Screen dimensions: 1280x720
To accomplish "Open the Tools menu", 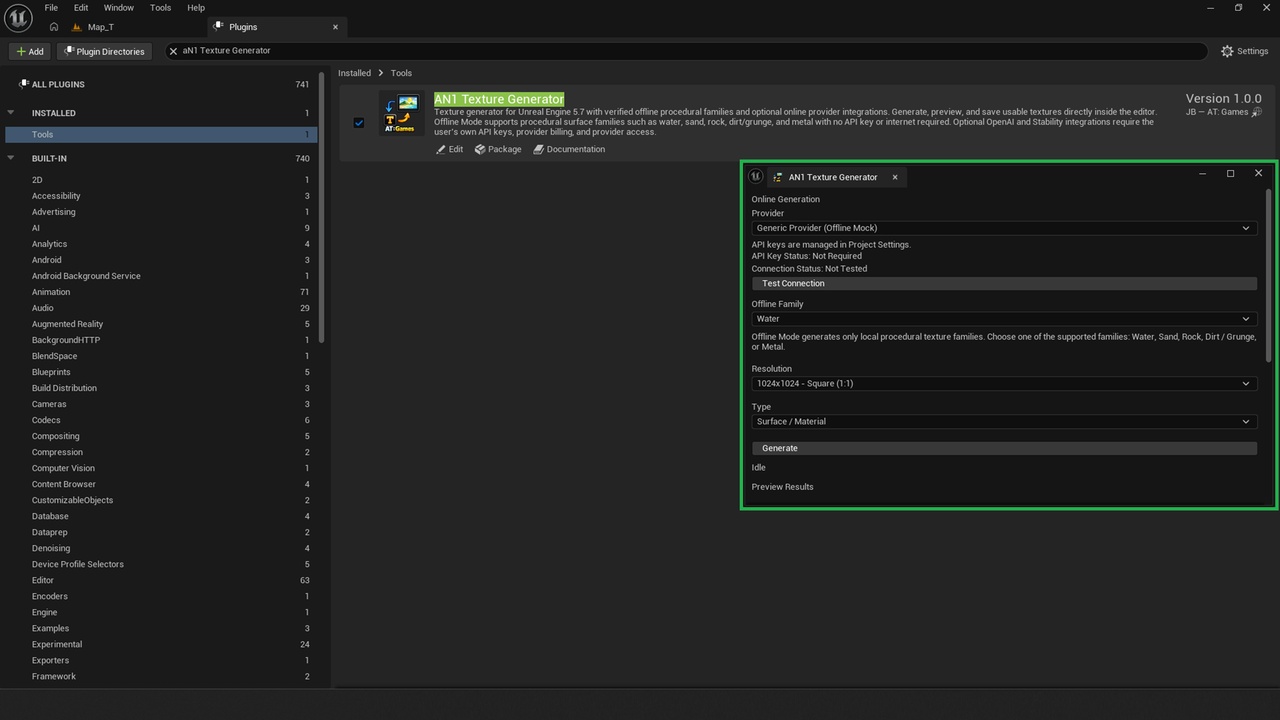I will coord(160,8).
